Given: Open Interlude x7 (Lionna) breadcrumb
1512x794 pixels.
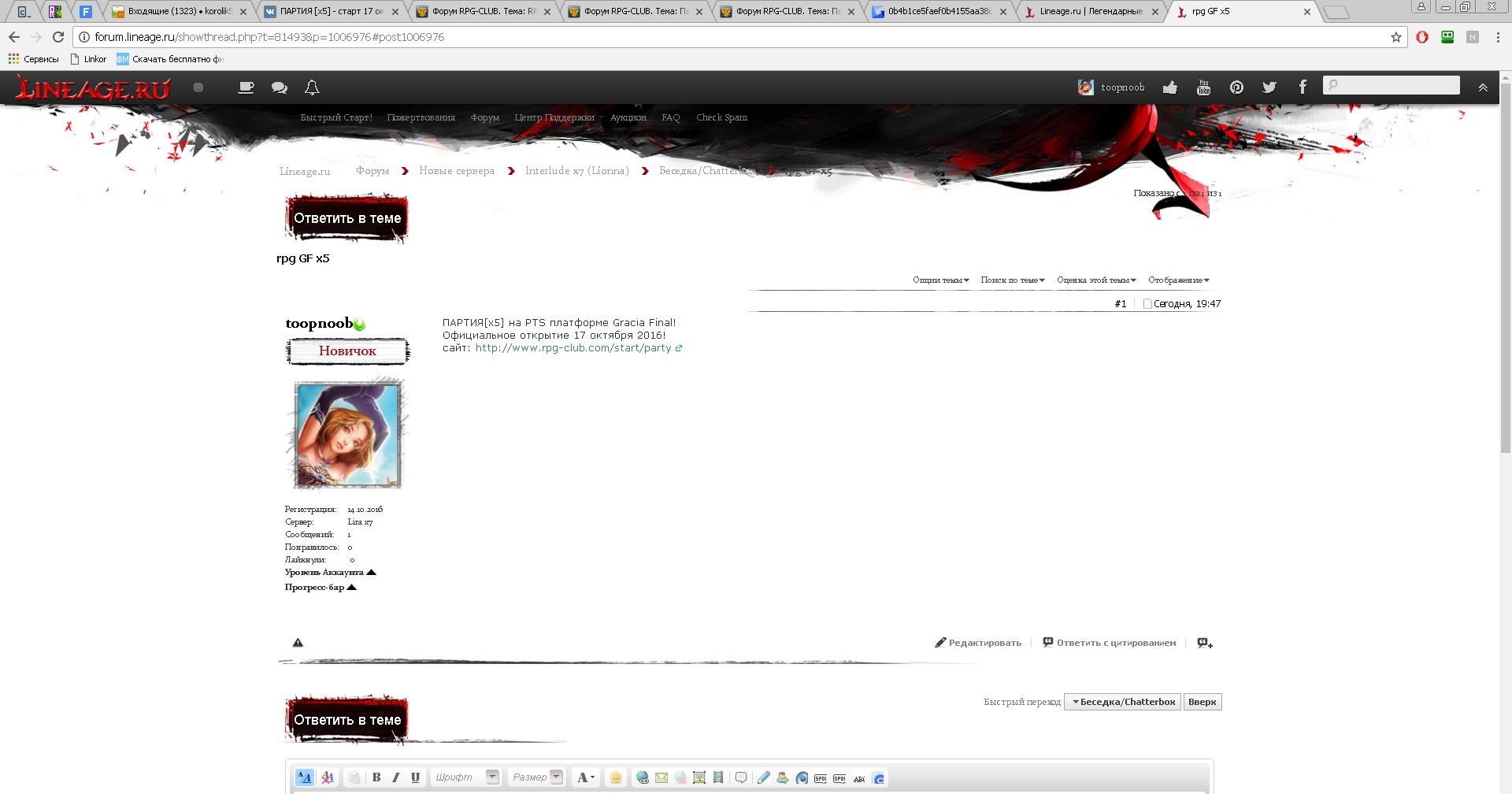Looking at the screenshot, I should pos(576,171).
